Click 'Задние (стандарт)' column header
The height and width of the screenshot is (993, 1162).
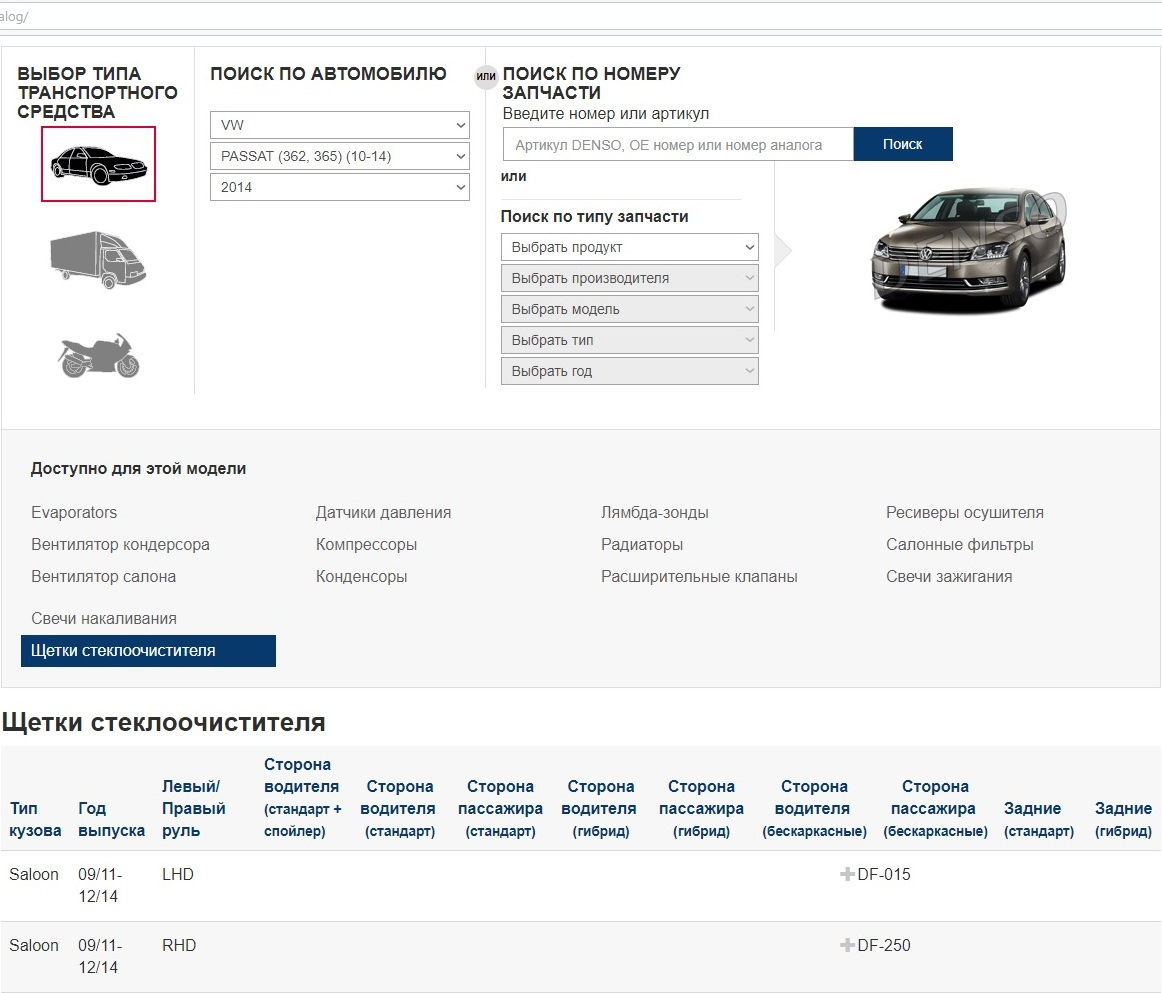[1038, 820]
